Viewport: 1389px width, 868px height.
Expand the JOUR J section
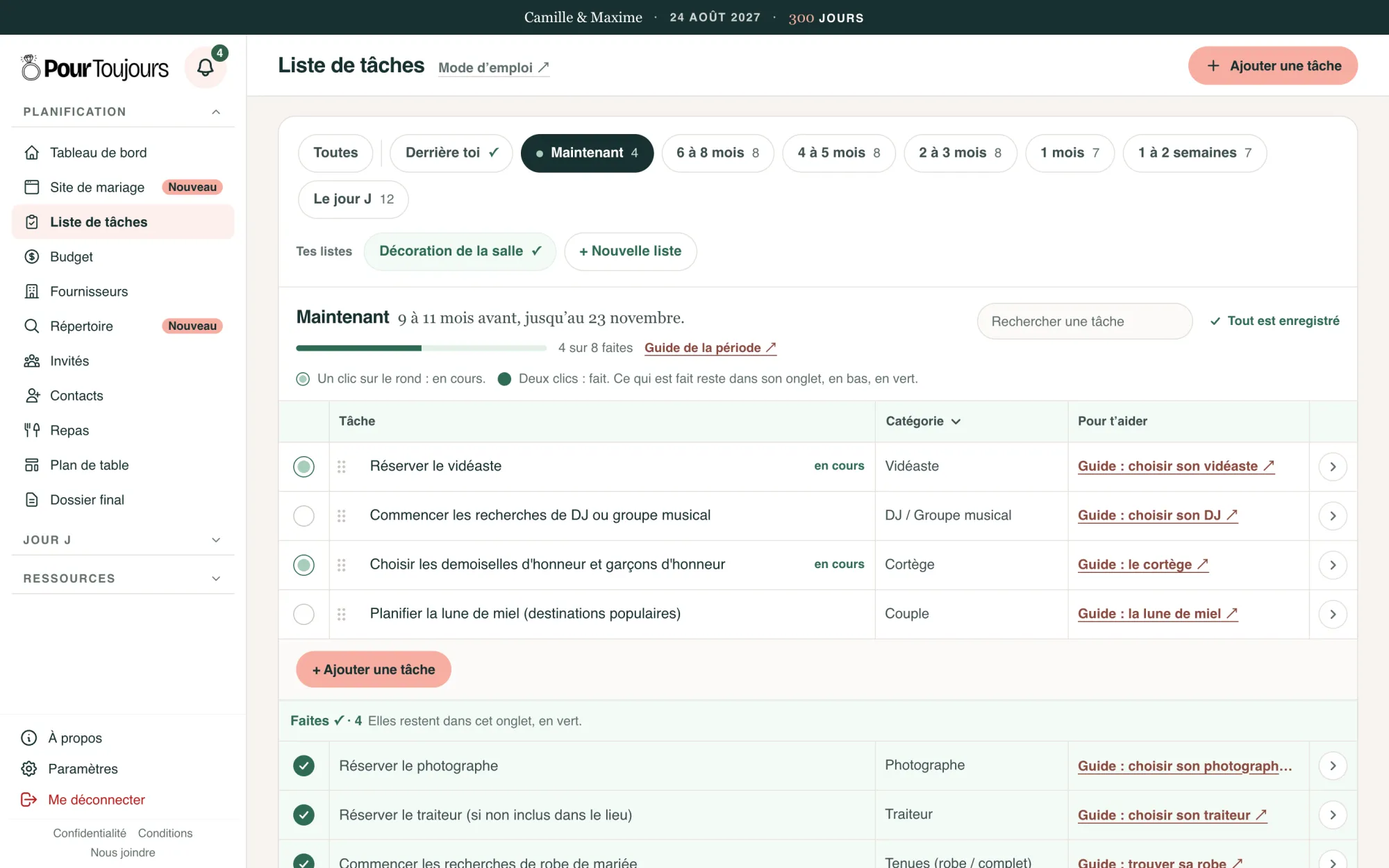point(216,540)
